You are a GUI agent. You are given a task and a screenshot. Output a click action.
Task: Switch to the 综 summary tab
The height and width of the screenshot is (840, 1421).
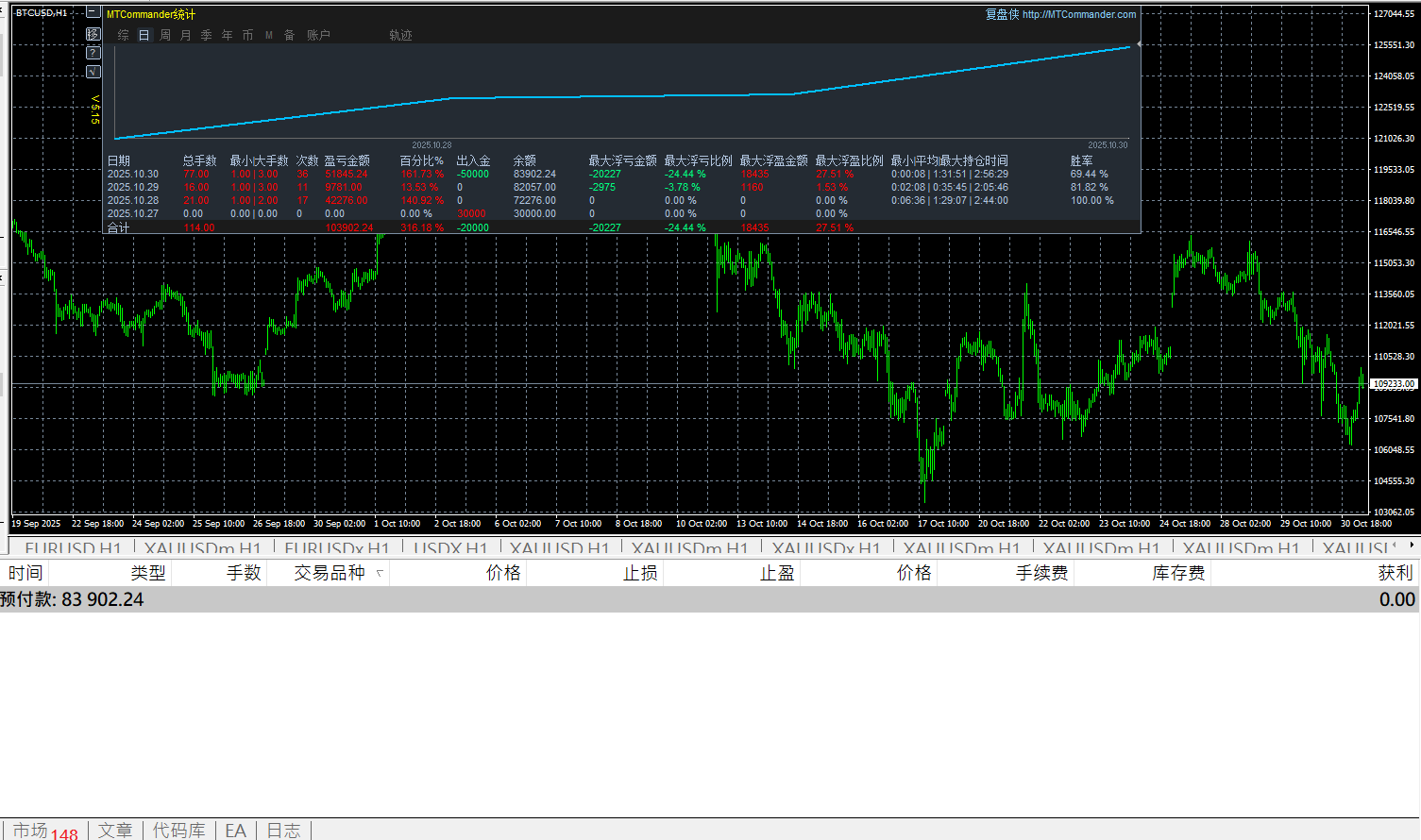[124, 35]
